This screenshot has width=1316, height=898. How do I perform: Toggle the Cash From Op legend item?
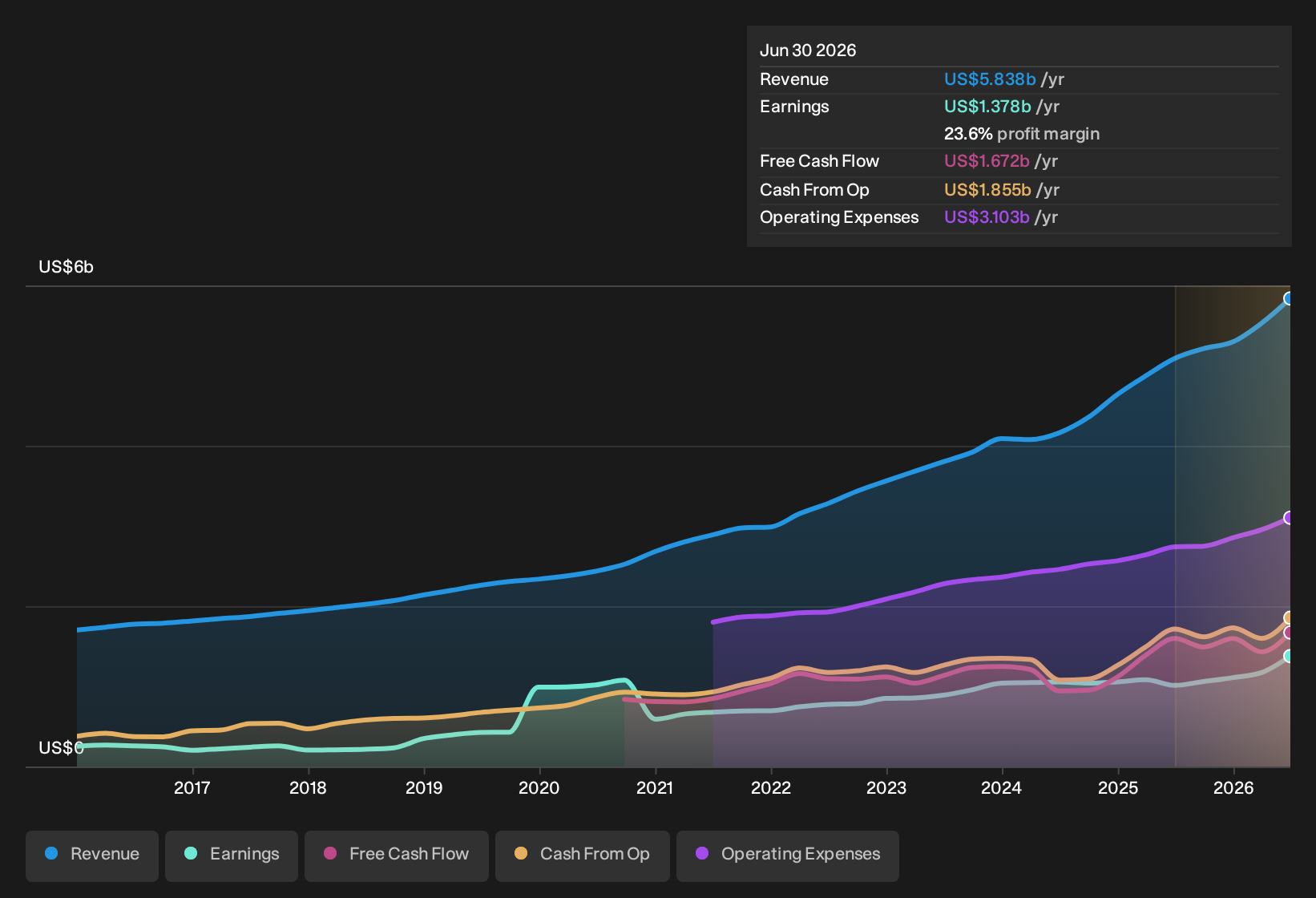point(583,855)
